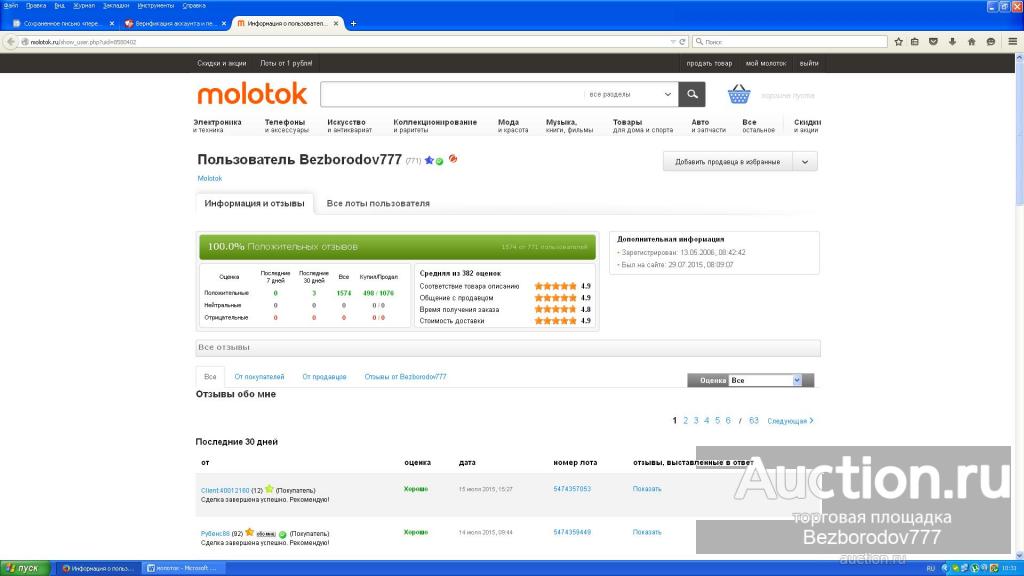Image resolution: width=1024 pixels, height=576 pixels.
Task: Open the 'Электроника и техника' category
Action: (x=217, y=126)
